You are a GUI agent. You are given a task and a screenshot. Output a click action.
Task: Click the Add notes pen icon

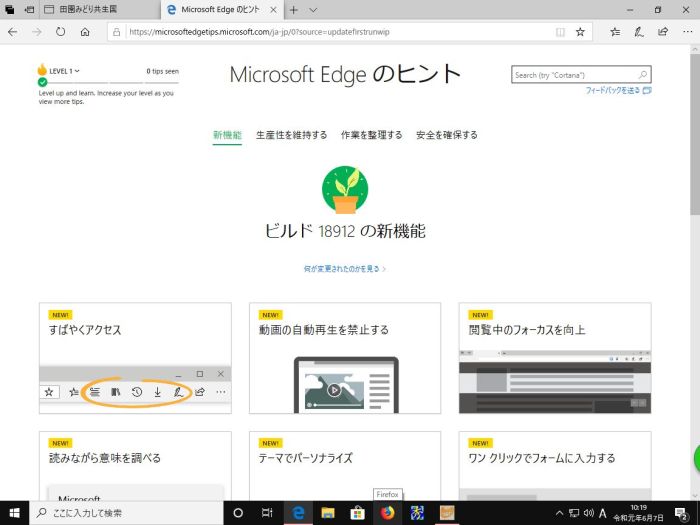coord(639,32)
